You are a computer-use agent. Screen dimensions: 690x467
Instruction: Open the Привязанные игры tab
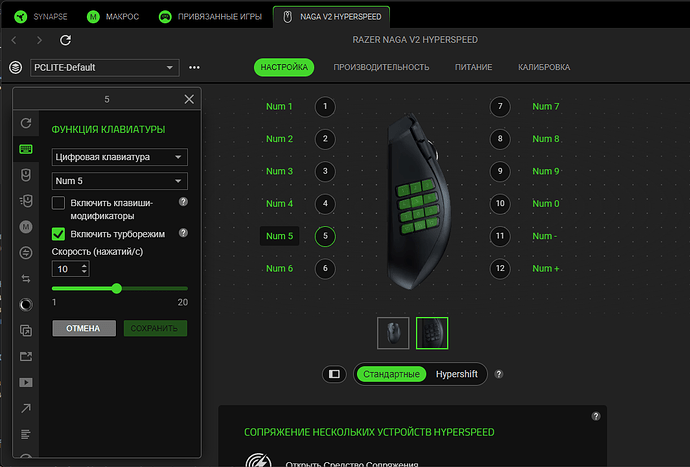tap(210, 17)
